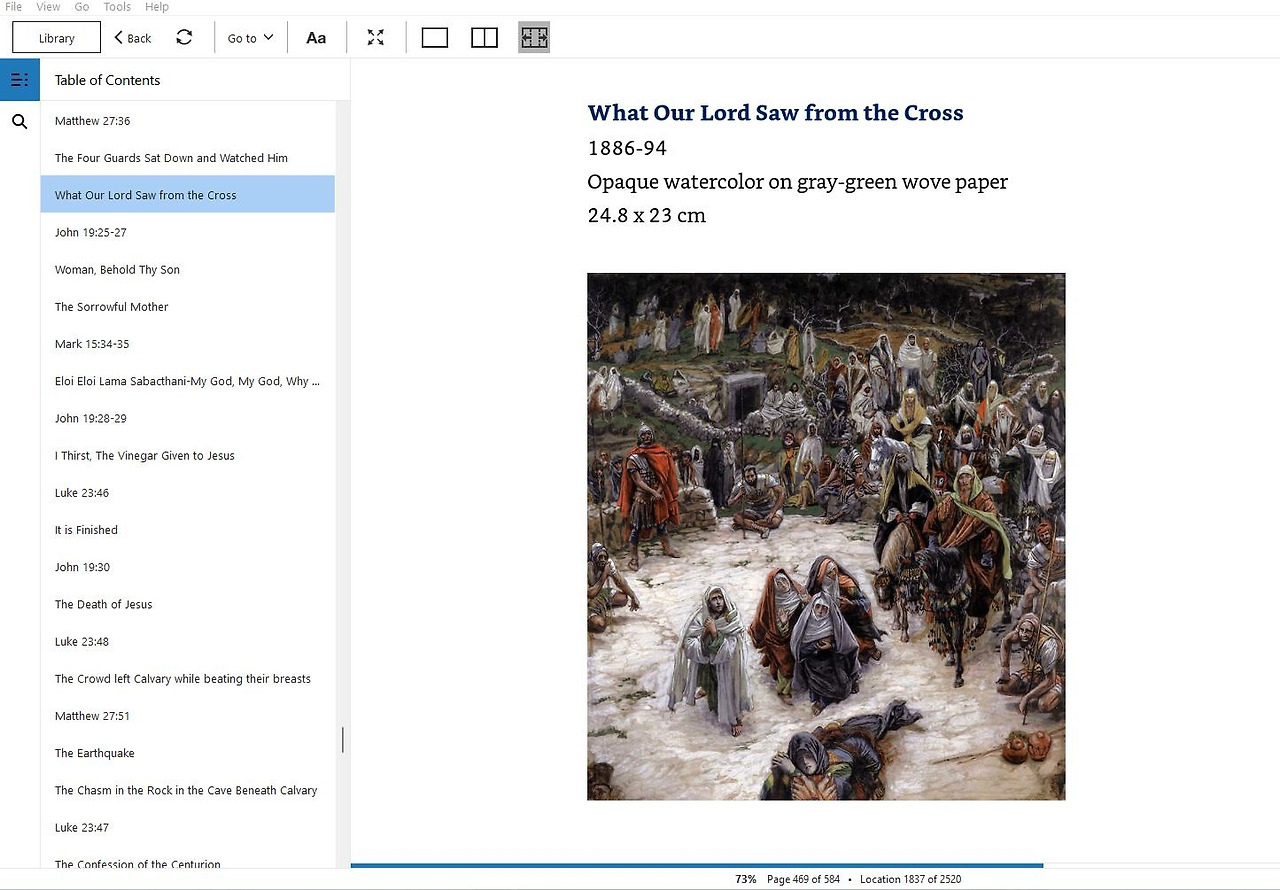Click the 'Table of Contents' panel title
1280x890 pixels.
107,80
